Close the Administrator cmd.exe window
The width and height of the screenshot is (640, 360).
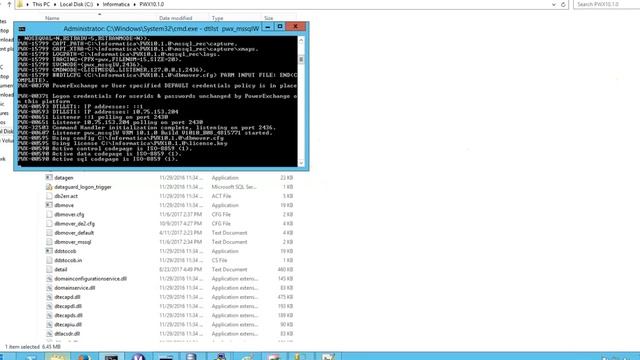click(296, 27)
